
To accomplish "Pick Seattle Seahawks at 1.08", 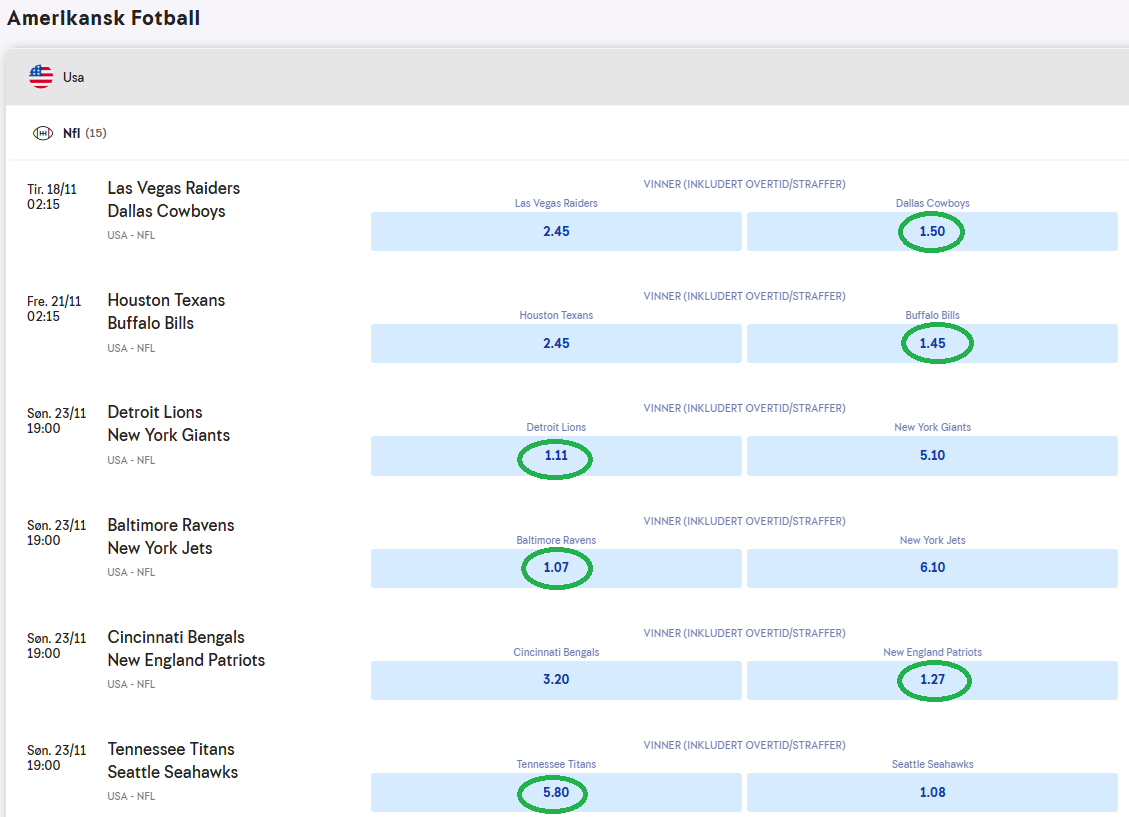I will [x=932, y=792].
